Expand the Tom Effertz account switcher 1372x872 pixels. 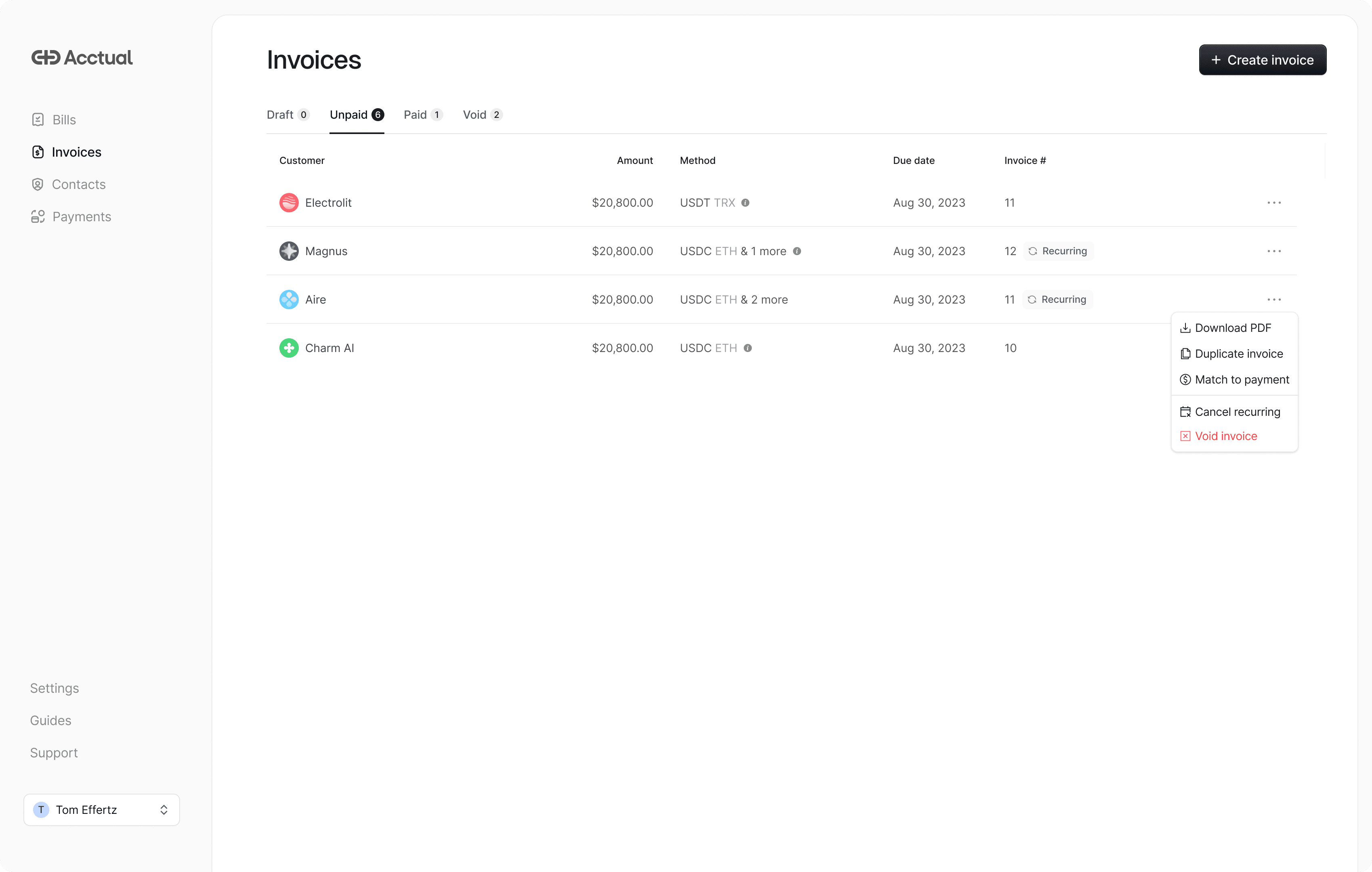pyautogui.click(x=101, y=809)
